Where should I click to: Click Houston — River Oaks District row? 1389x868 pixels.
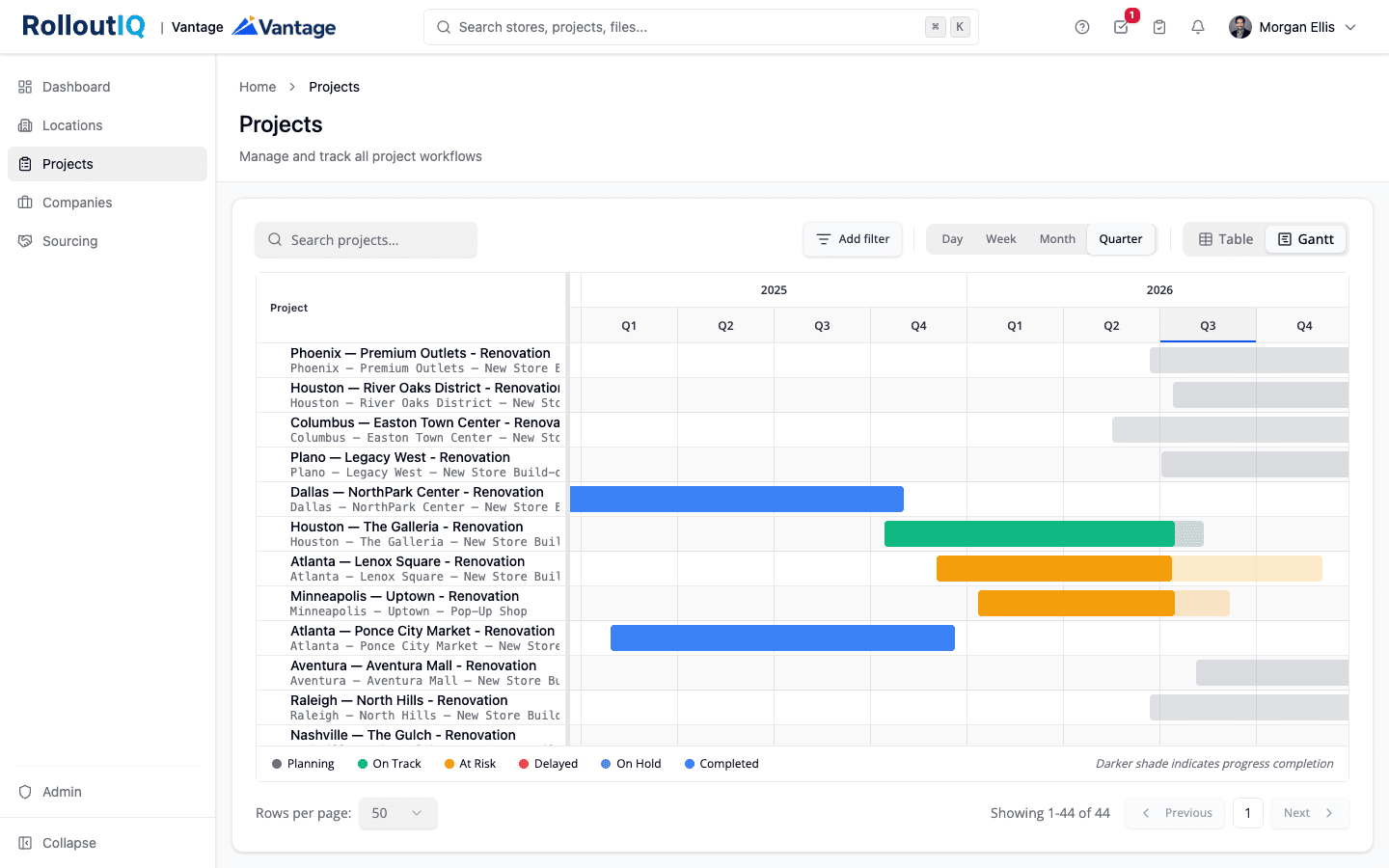tap(411, 395)
